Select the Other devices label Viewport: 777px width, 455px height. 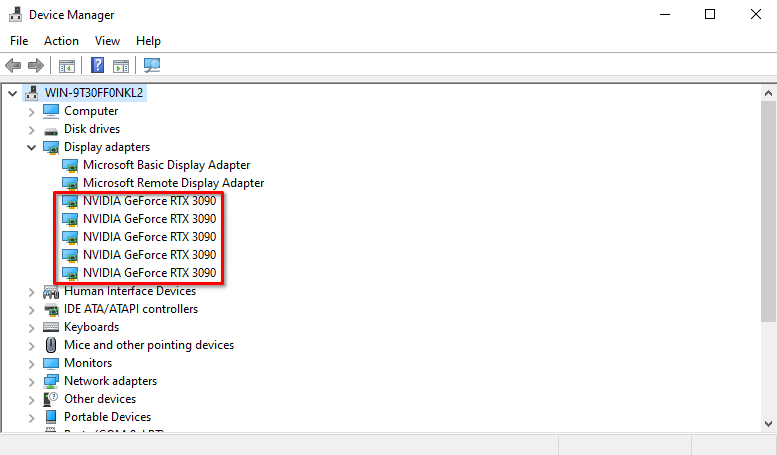[x=100, y=399]
